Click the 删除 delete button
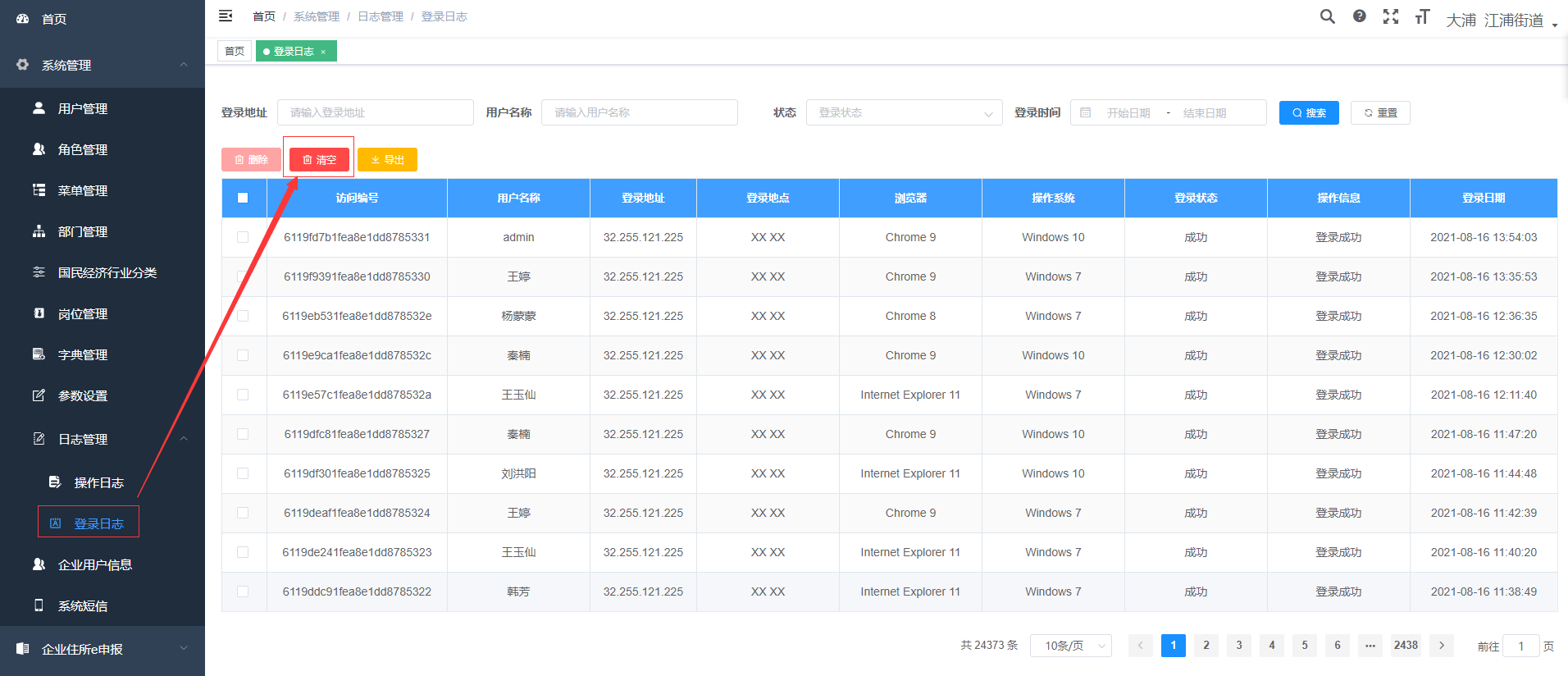Screen dimensions: 1568x676 coord(251,160)
